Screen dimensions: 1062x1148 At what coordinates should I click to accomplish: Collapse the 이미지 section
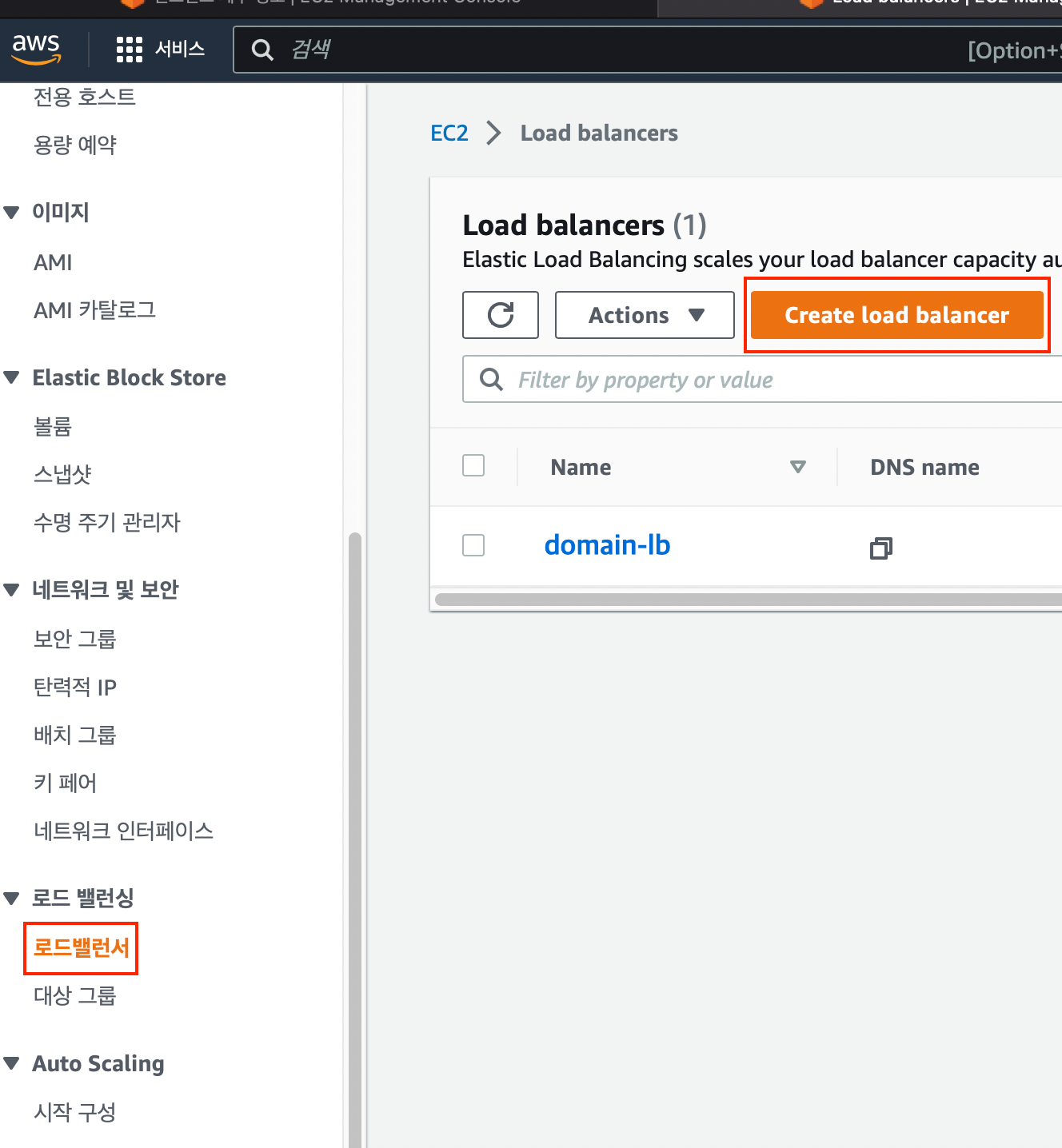tap(11, 213)
